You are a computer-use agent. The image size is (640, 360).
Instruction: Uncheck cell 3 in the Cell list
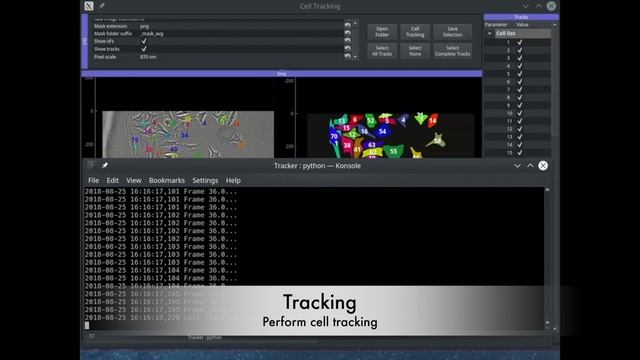tap(520, 58)
